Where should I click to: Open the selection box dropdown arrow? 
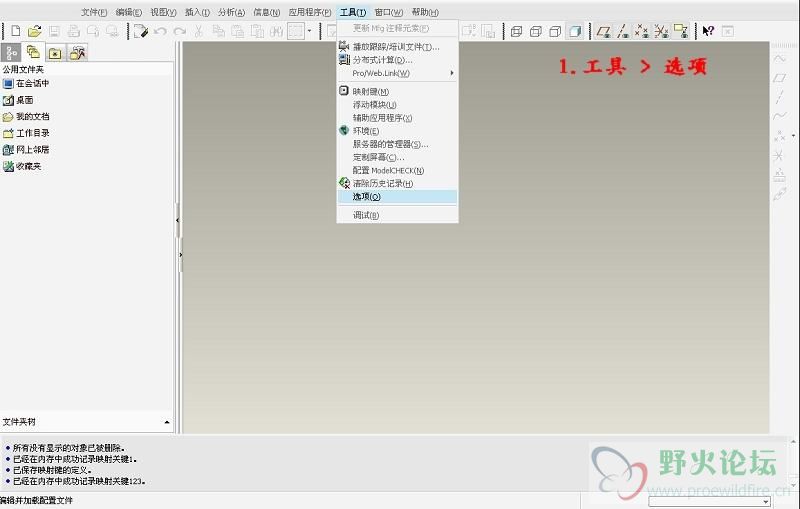tap(309, 31)
